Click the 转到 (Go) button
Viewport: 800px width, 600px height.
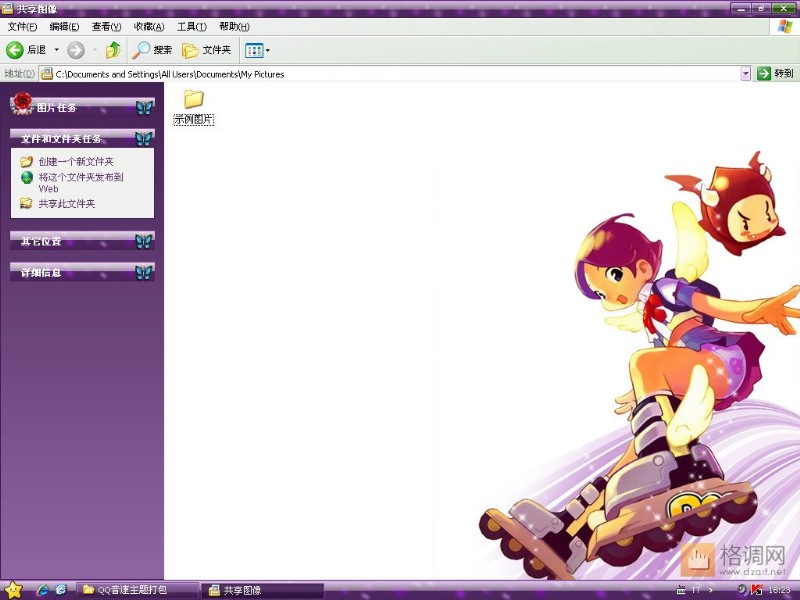point(776,73)
